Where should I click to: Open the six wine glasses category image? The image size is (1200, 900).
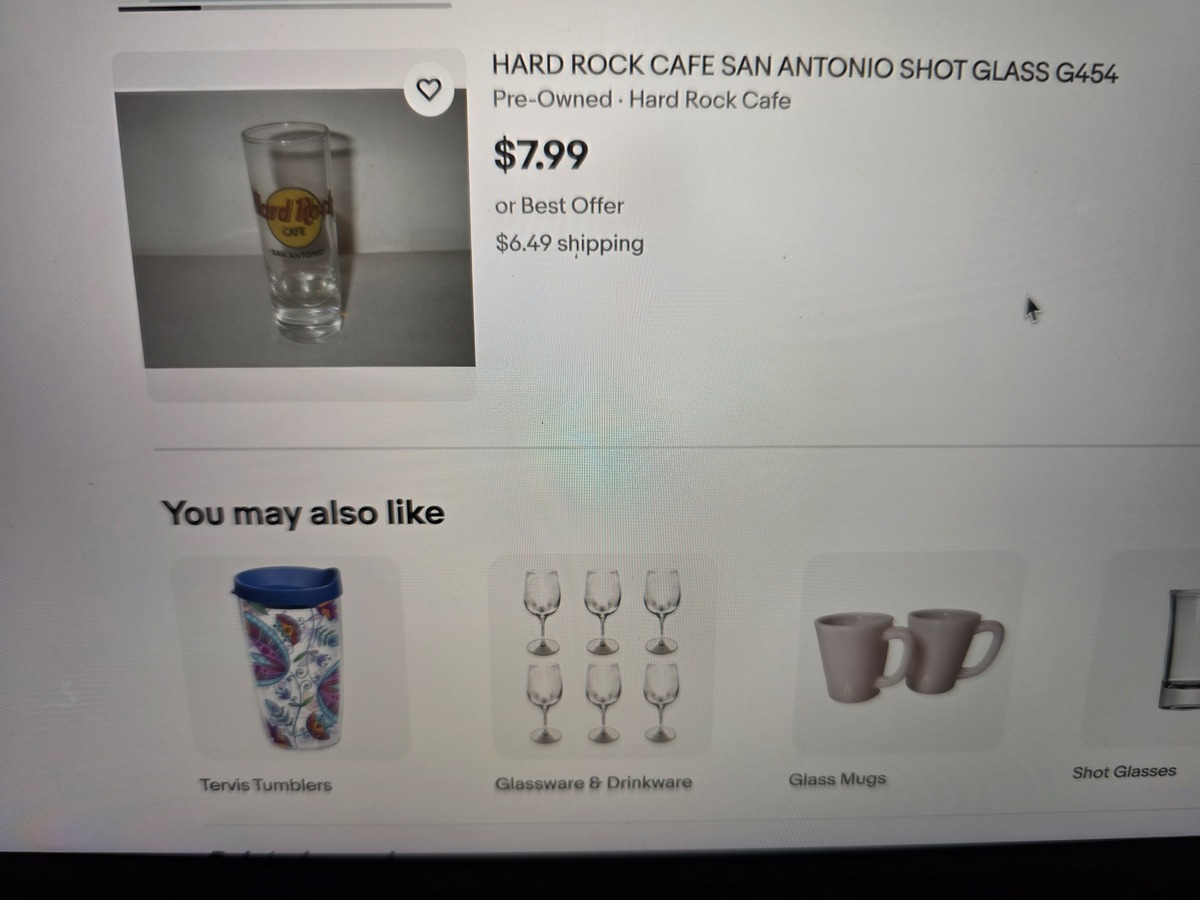[603, 656]
